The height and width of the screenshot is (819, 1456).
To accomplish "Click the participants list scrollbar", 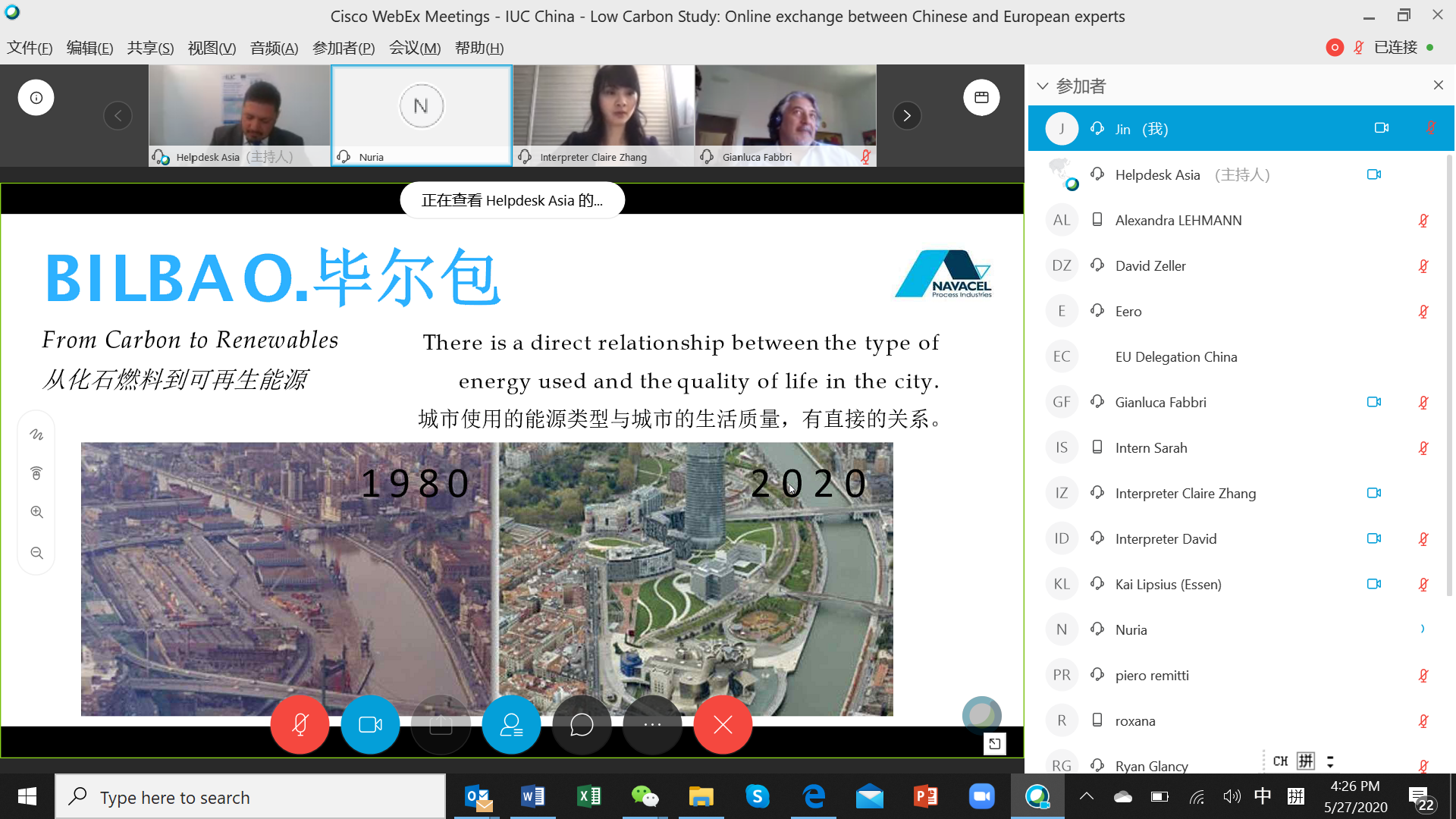I will tap(1449, 379).
